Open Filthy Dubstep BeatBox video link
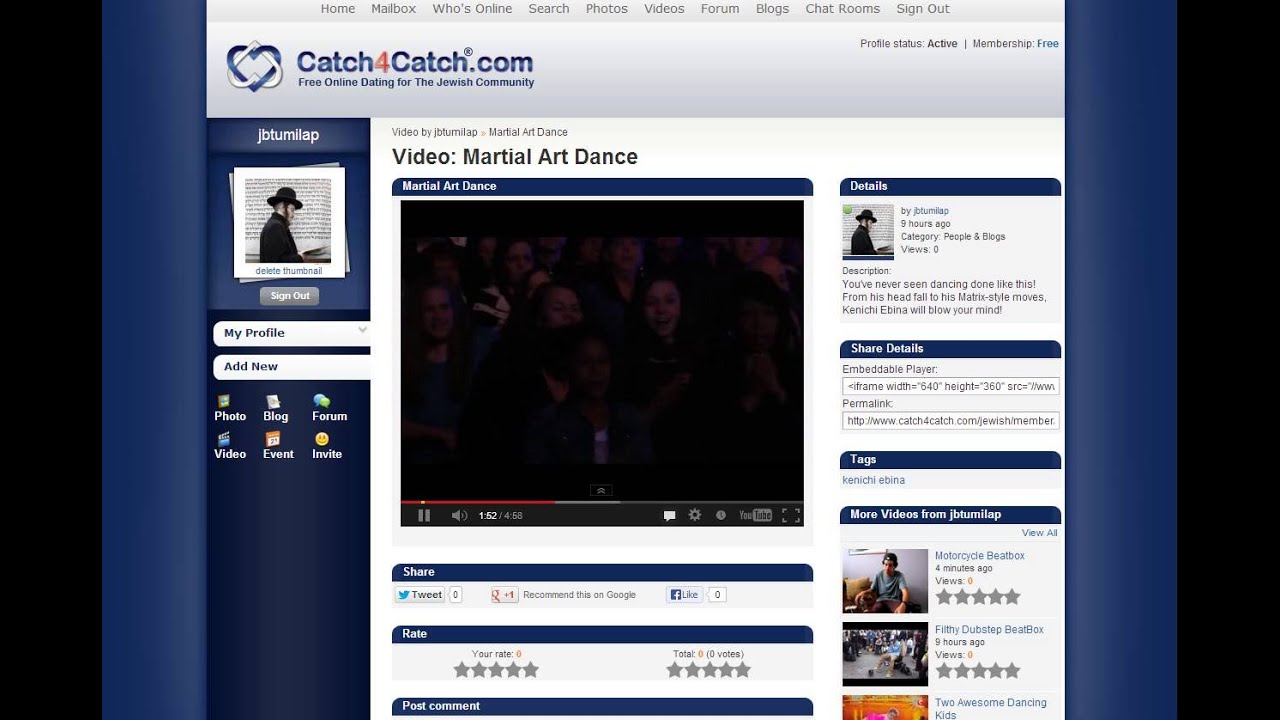The width and height of the screenshot is (1280, 720). (989, 630)
